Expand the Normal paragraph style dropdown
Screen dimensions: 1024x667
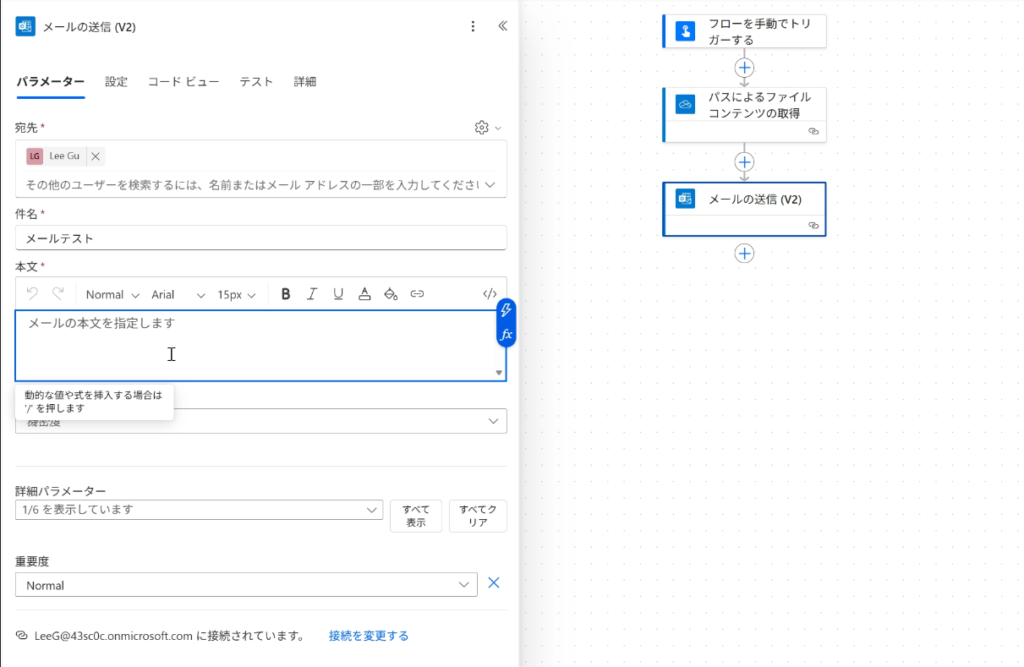tap(112, 295)
